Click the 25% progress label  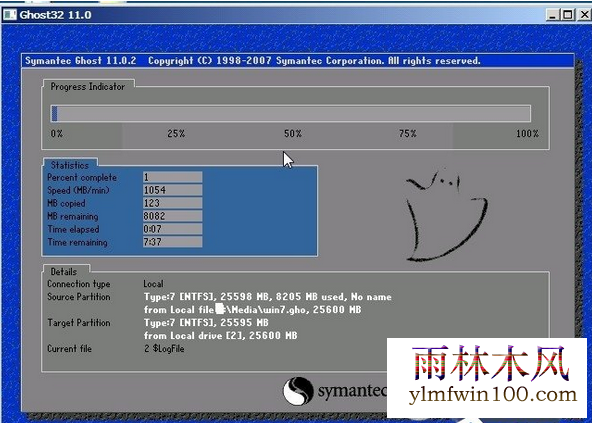pos(176,133)
